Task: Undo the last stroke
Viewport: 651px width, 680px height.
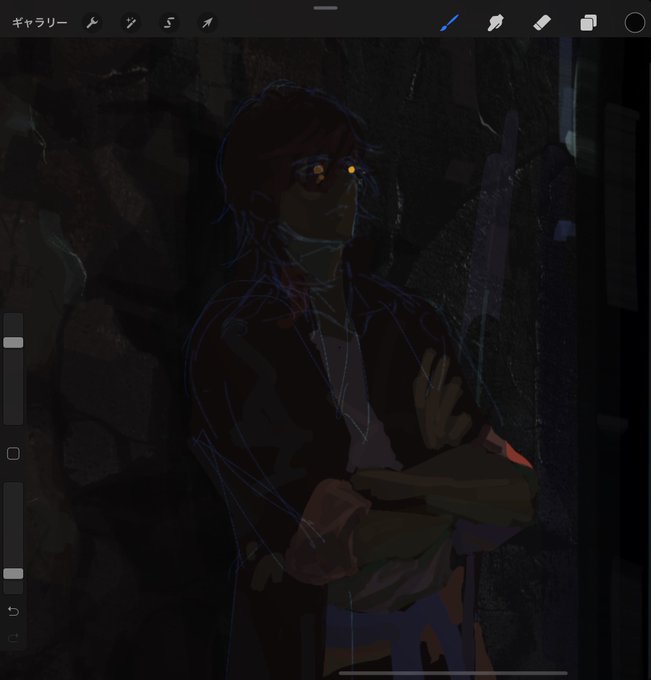Action: click(13, 611)
